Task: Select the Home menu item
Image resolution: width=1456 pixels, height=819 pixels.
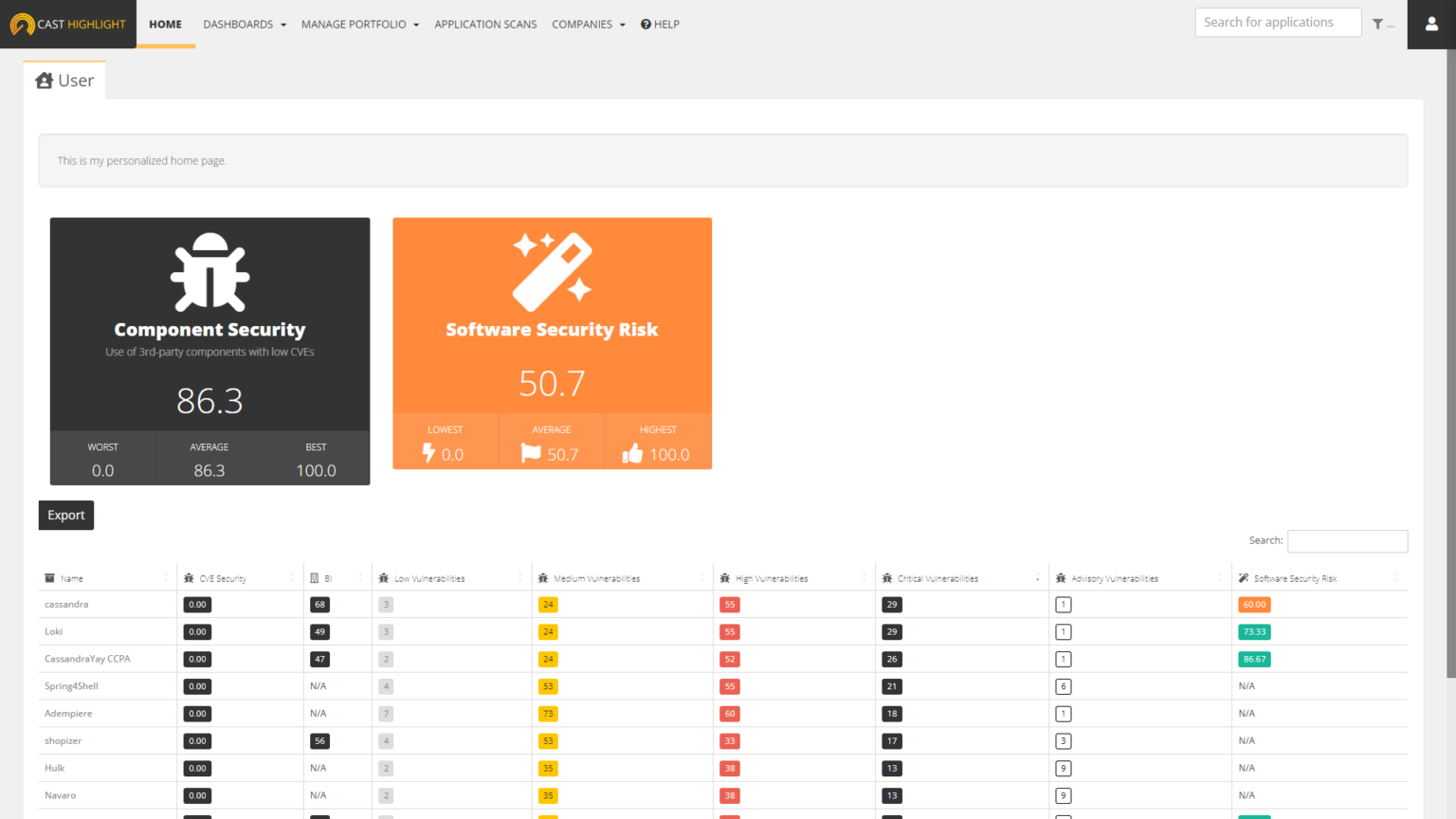Action: point(165,24)
